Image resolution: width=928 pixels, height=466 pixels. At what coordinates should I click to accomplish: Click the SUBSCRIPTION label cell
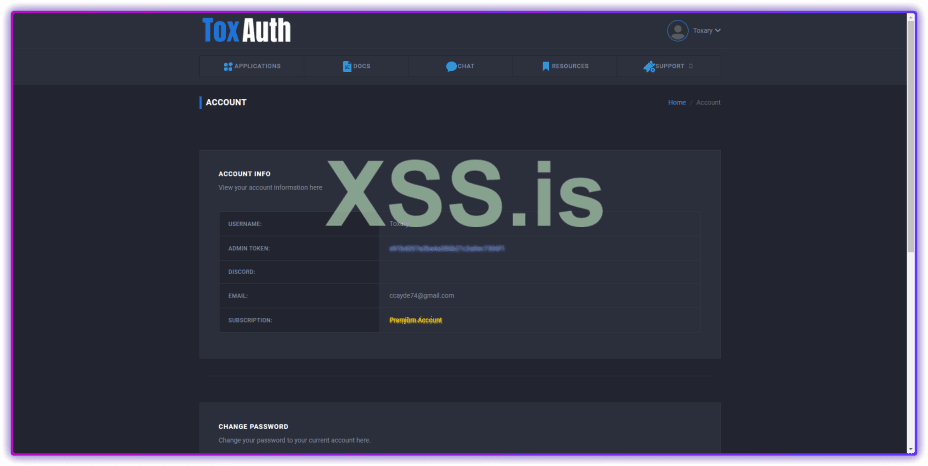coord(299,320)
